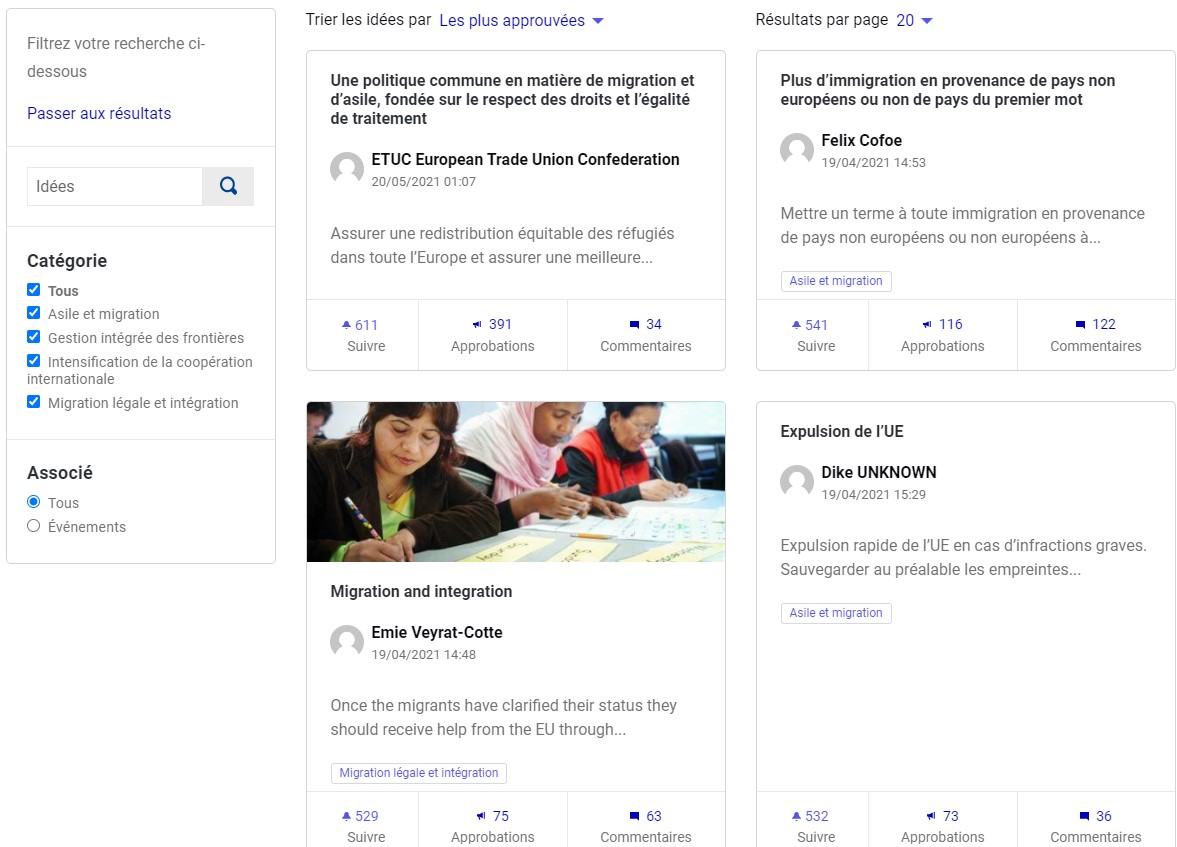This screenshot has width=1177, height=847.
Task: Uncheck the Tous category checkbox
Action: pos(34,290)
